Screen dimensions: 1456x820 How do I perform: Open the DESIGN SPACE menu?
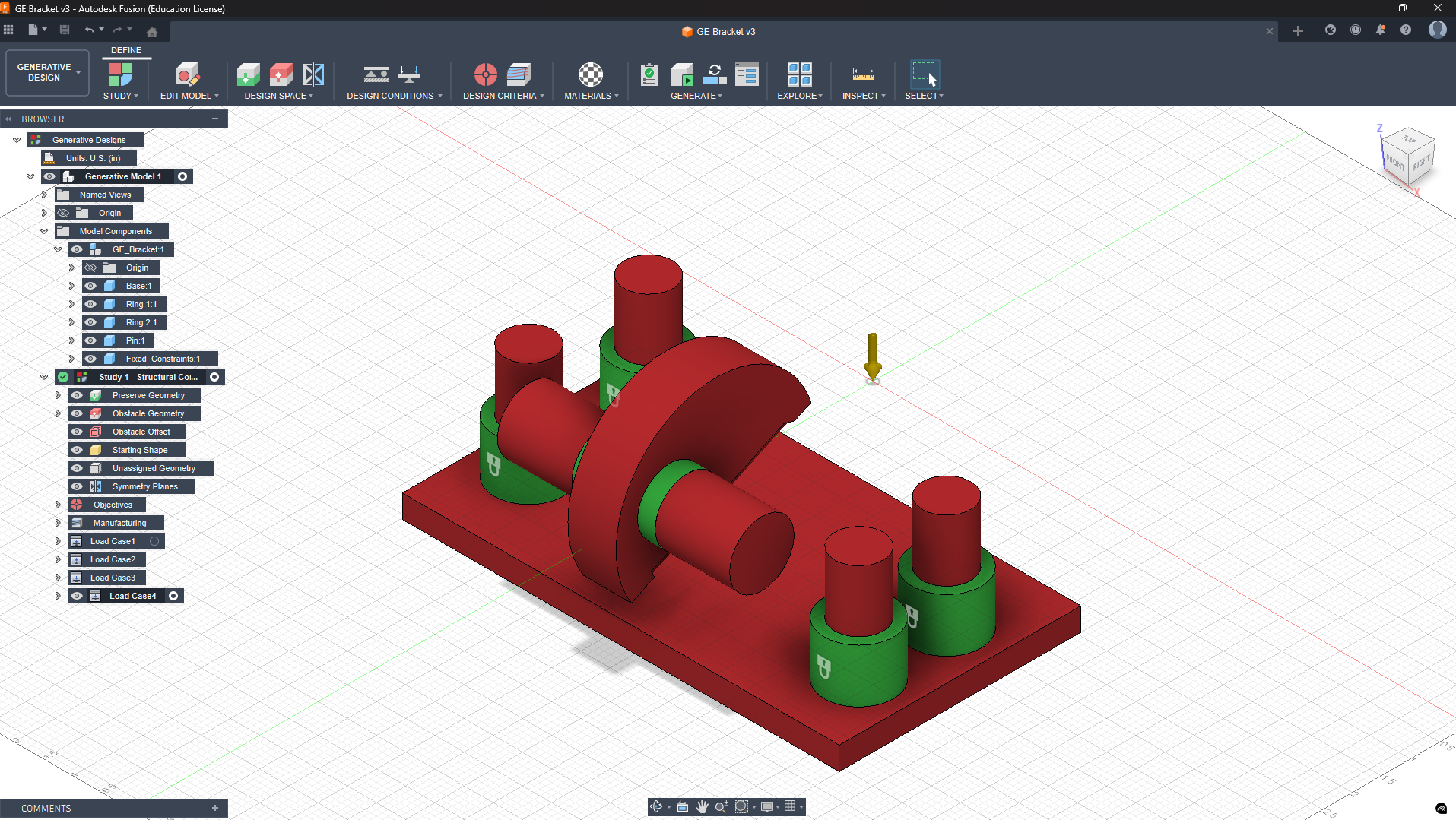[279, 96]
